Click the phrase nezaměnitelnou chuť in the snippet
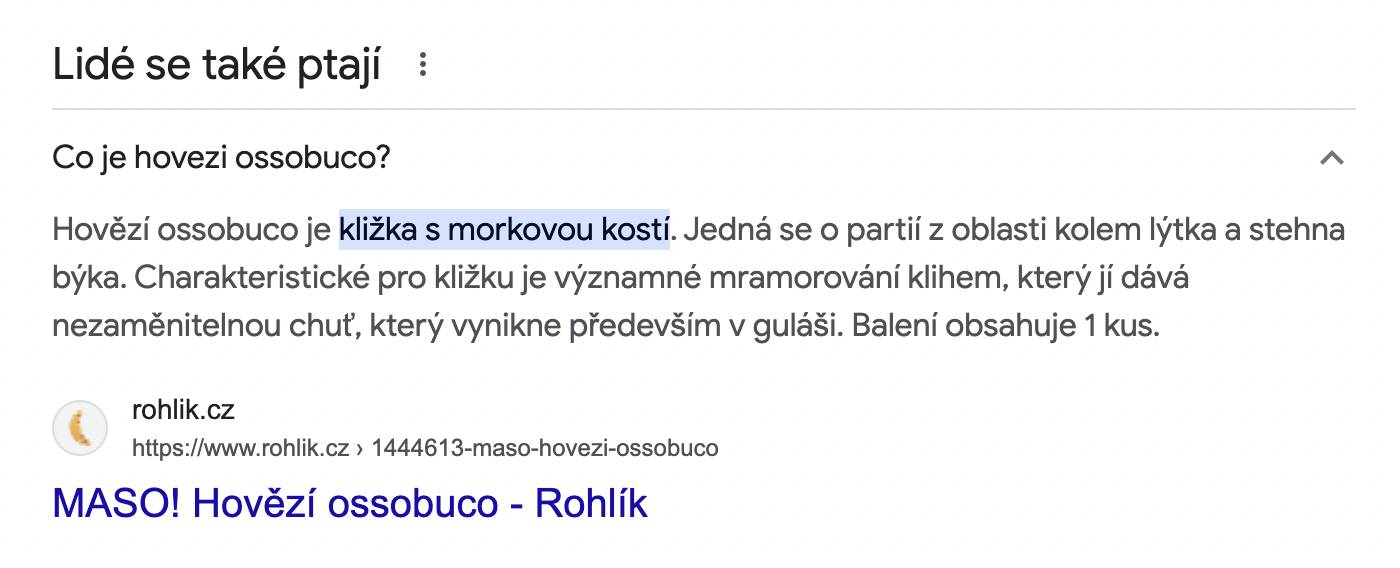Viewport: 1400px width, 568px height. [x=186, y=326]
